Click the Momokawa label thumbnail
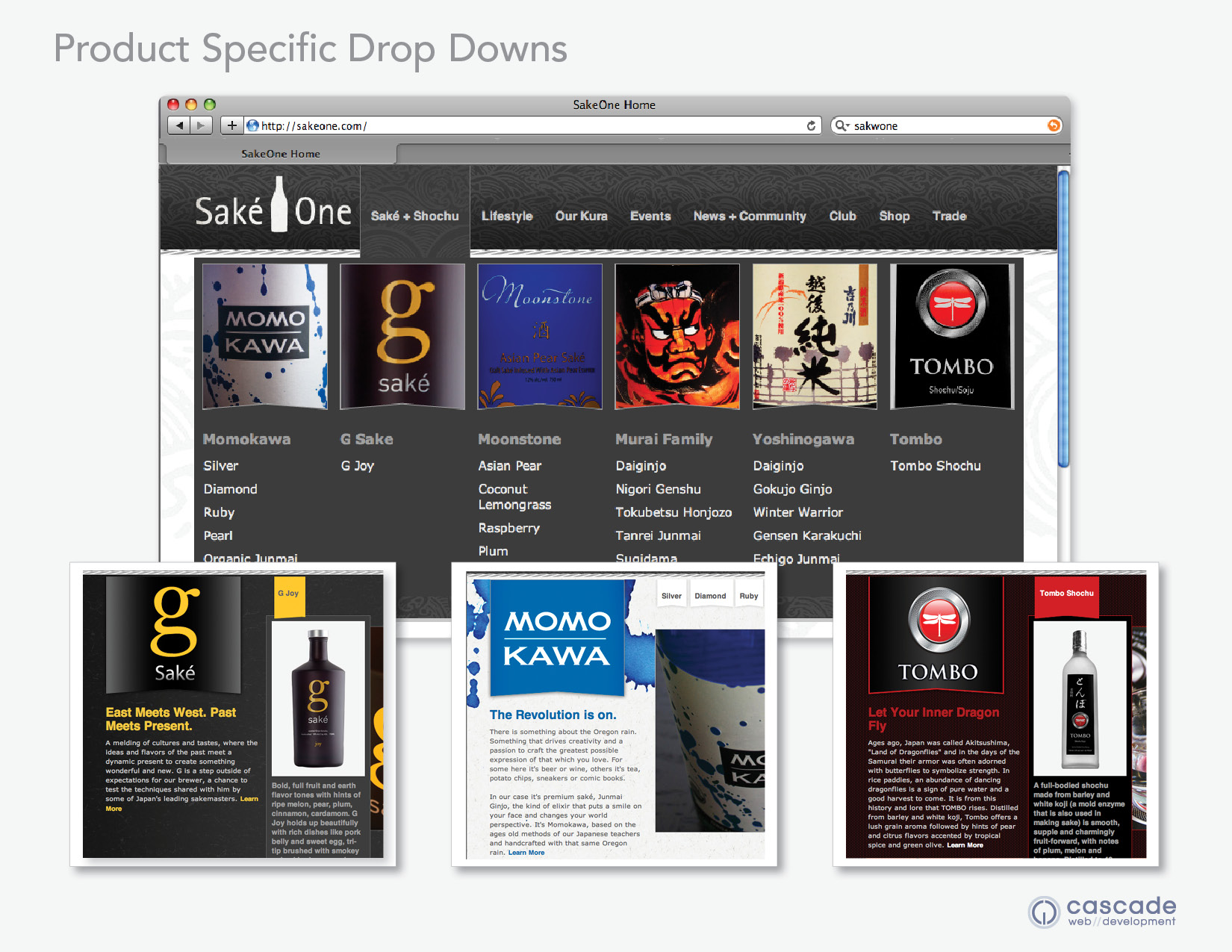1232x952 pixels. coord(265,336)
